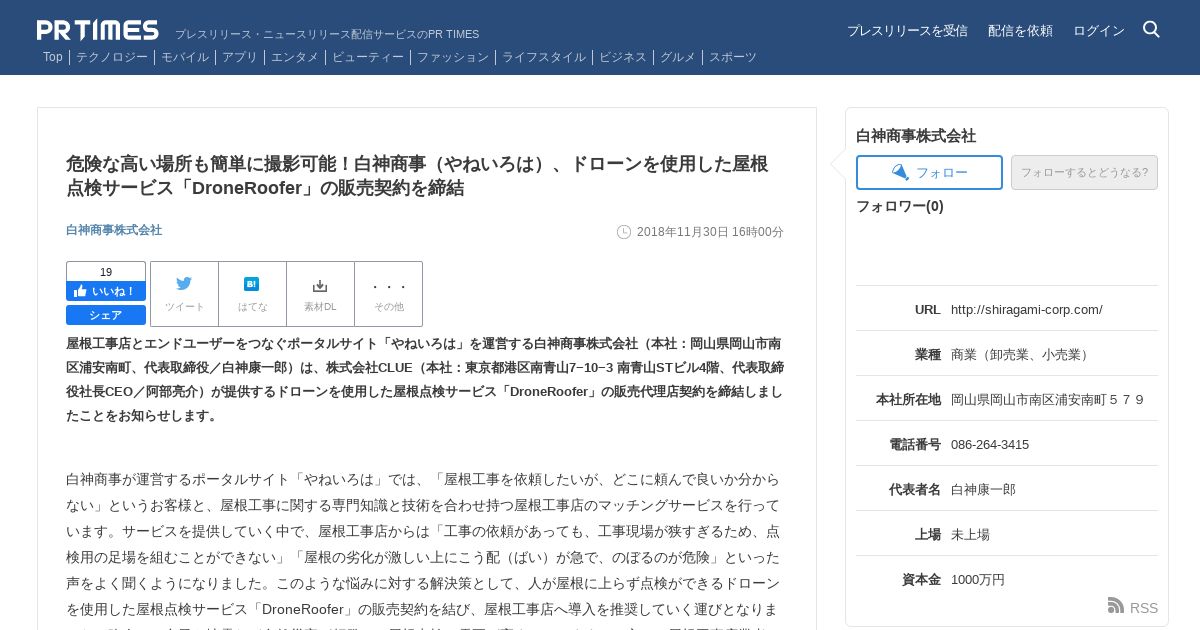Click the Facebook シェア button

(106, 315)
